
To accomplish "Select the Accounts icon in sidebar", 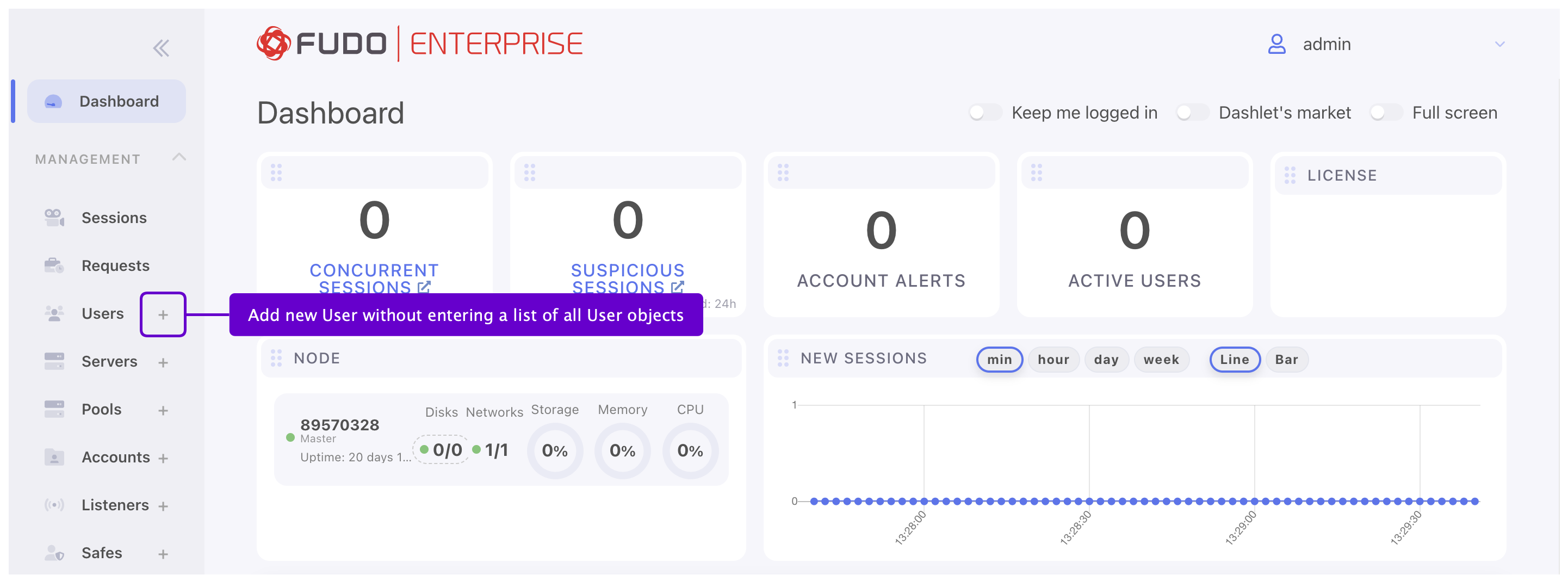I will 54,456.
